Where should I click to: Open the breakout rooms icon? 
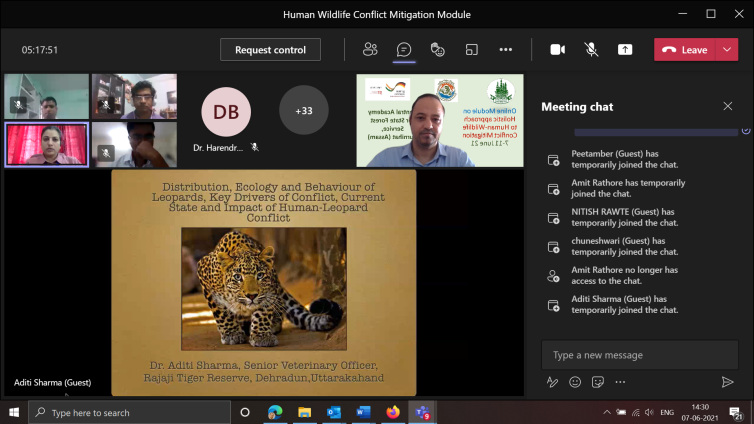coord(471,49)
